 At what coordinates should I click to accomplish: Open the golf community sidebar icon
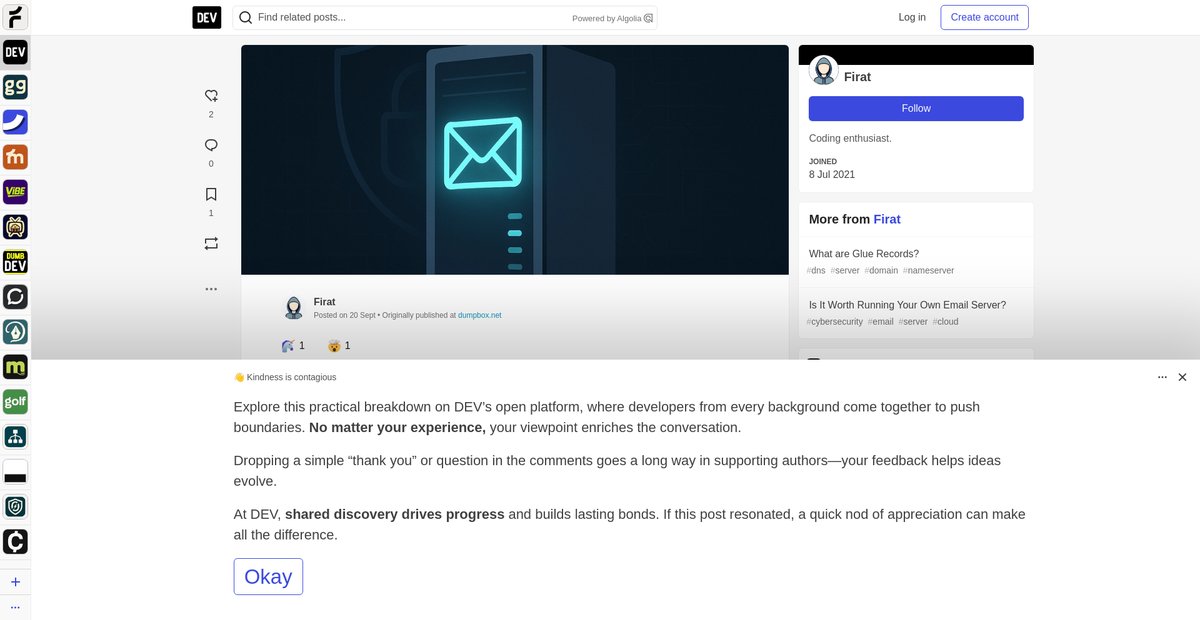click(15, 402)
